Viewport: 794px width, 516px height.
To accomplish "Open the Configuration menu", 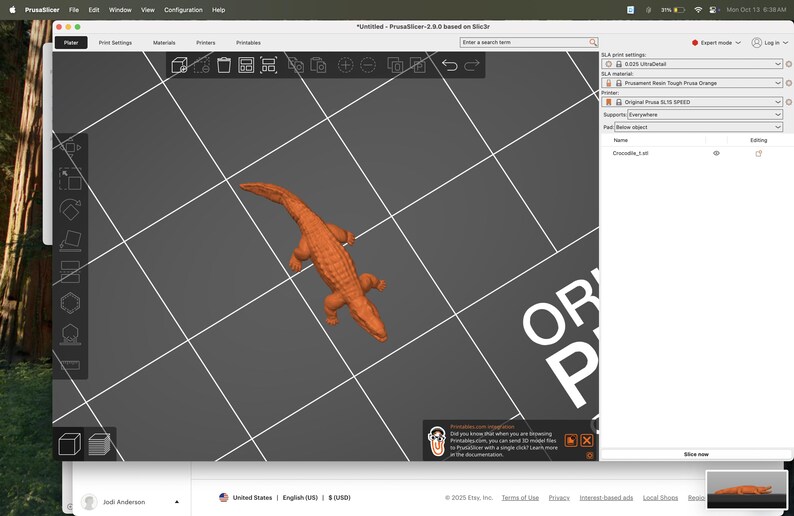I will coord(183,10).
